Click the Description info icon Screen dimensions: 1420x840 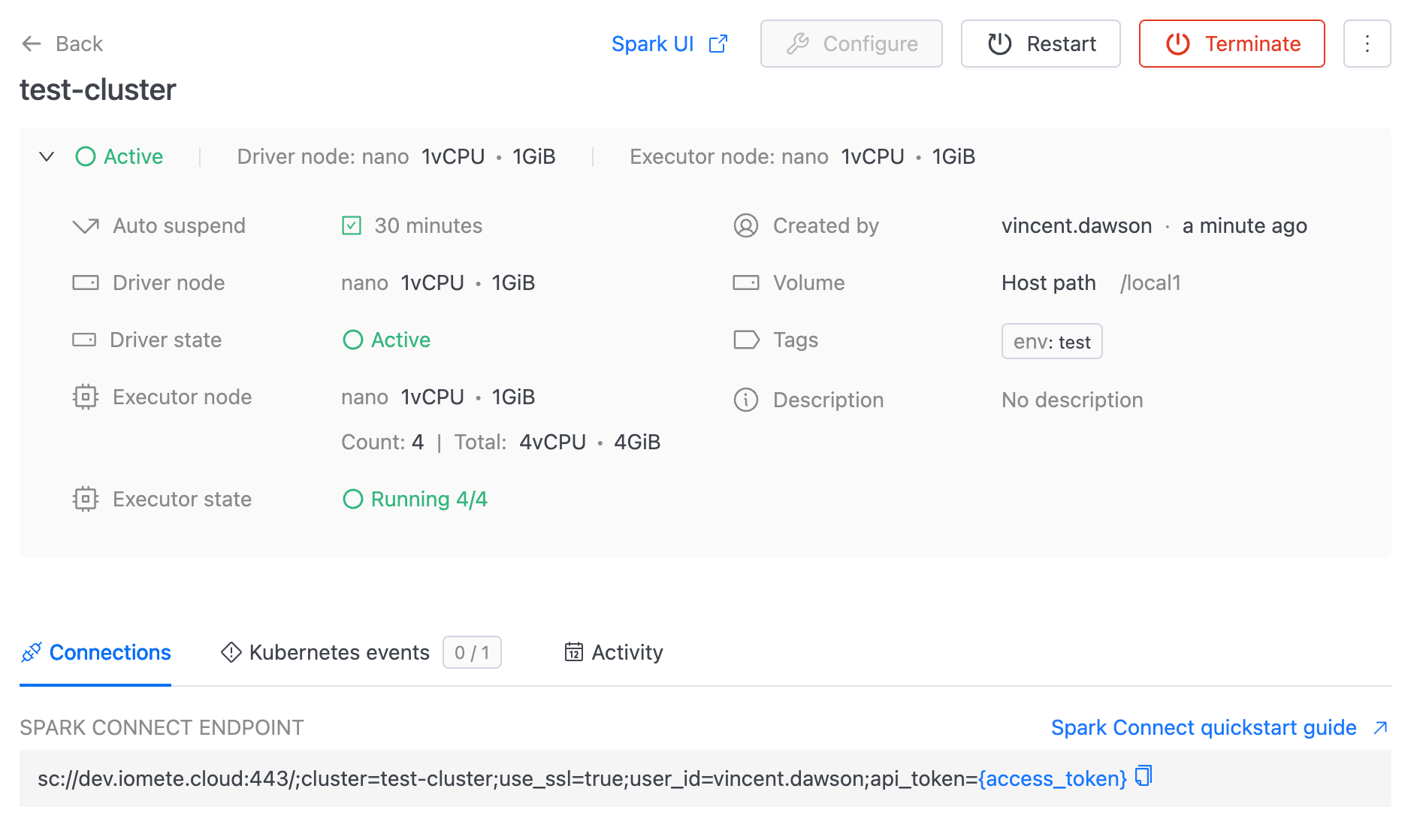point(746,400)
